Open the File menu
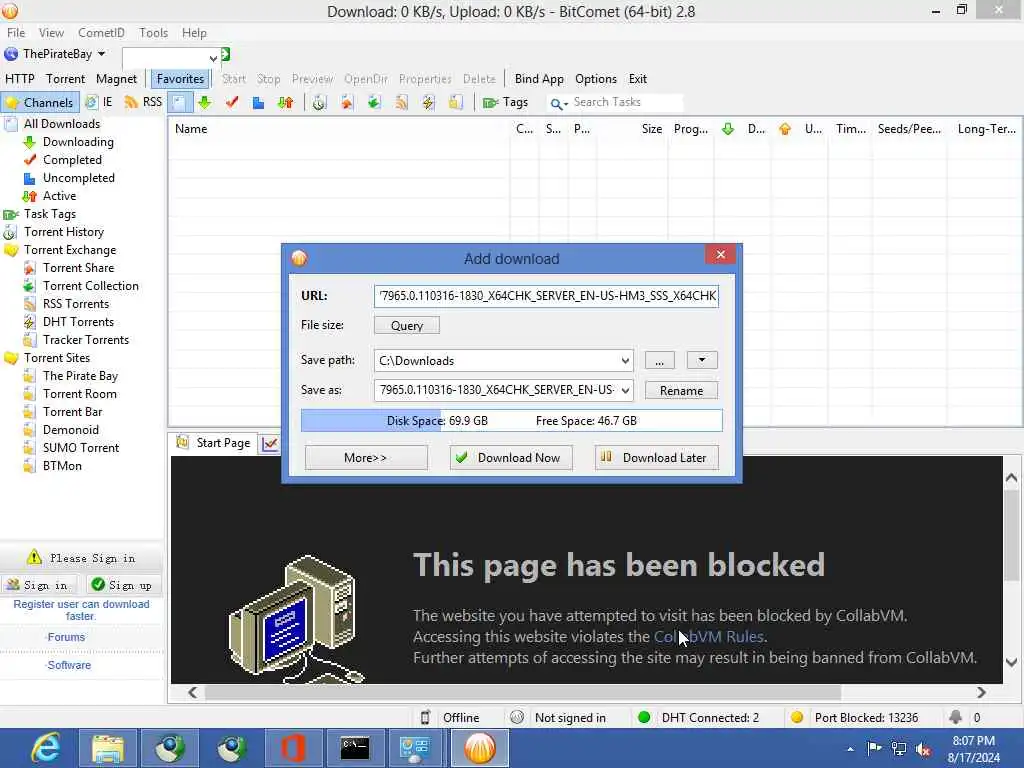 click(x=16, y=33)
